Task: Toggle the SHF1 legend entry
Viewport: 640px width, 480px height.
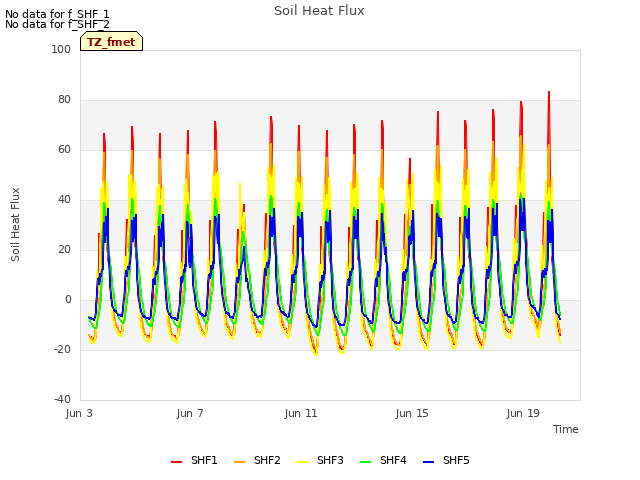Action: pos(194,460)
